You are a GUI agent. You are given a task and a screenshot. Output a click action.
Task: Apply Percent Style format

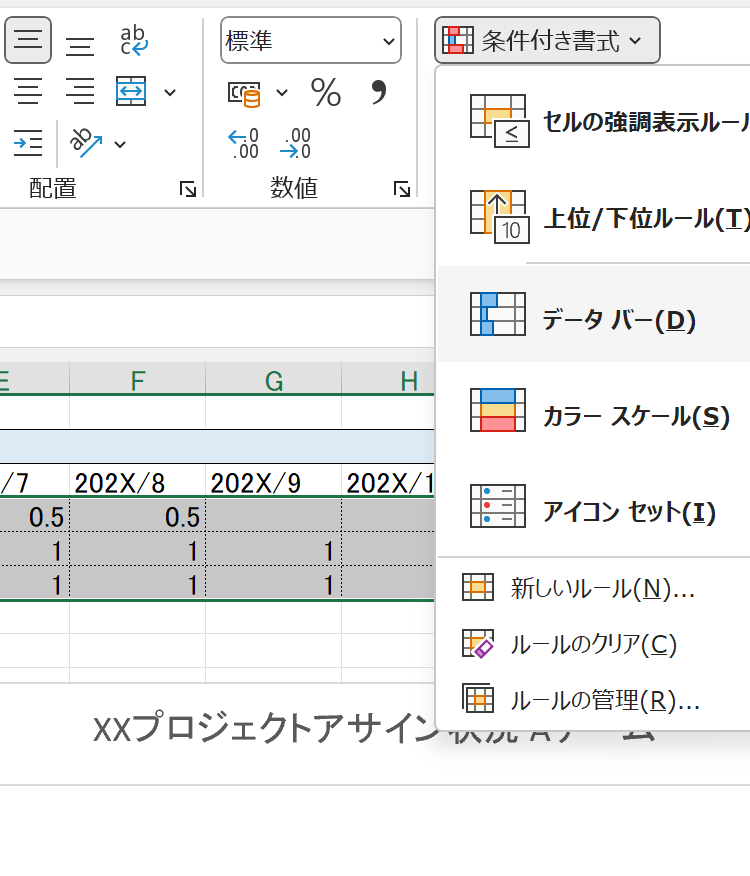point(325,92)
